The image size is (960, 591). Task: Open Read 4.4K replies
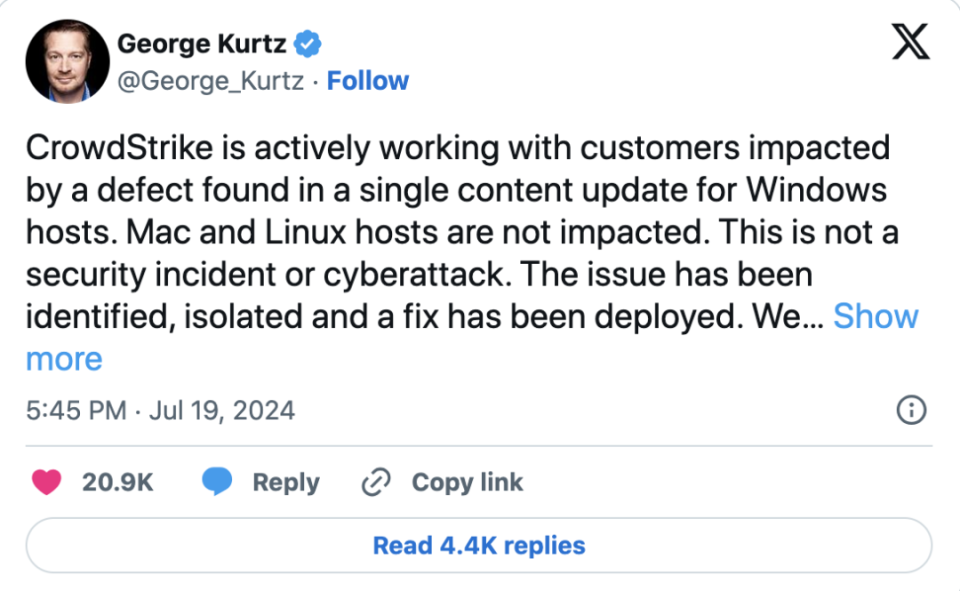coord(479,545)
